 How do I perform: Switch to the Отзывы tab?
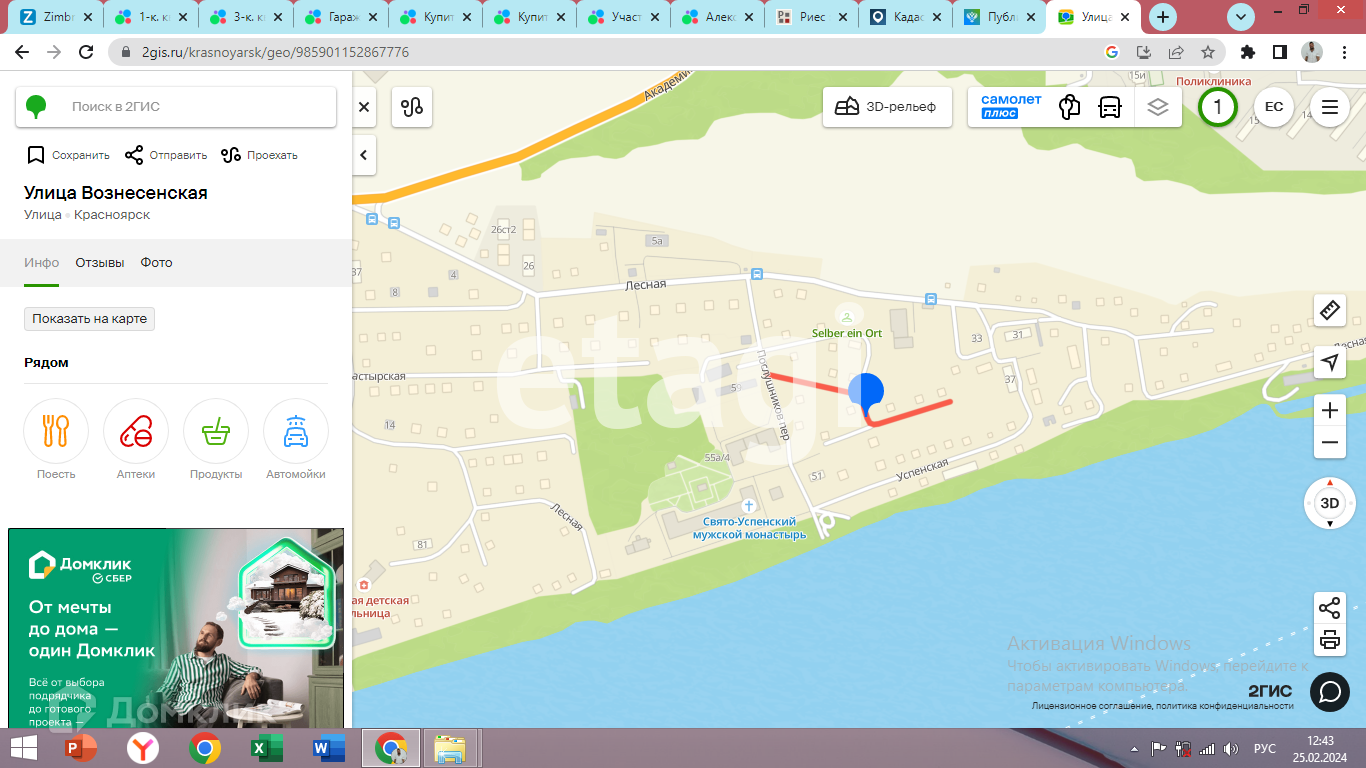click(100, 263)
